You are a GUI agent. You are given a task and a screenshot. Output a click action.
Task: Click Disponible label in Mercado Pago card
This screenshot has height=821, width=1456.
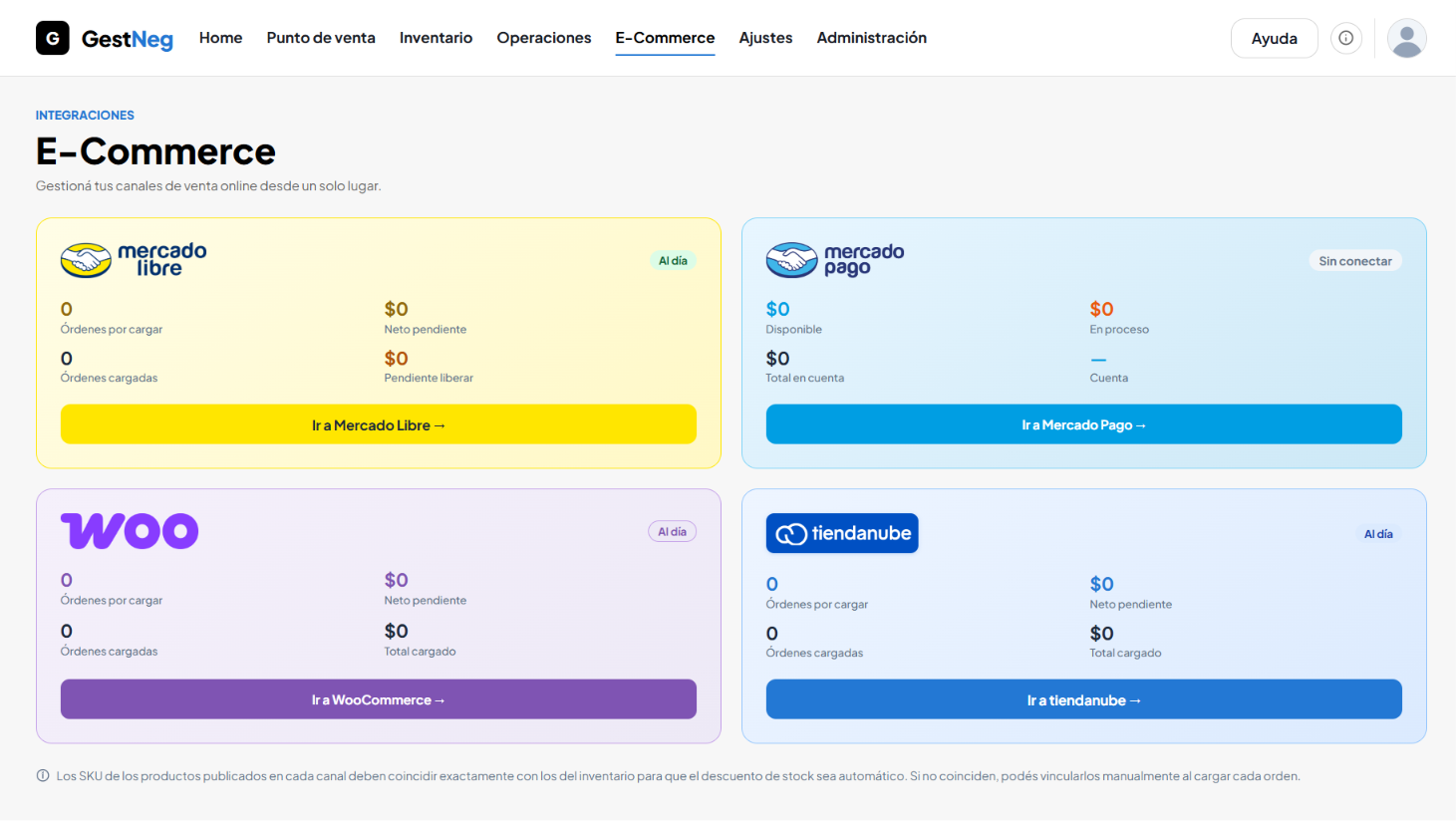[794, 330]
